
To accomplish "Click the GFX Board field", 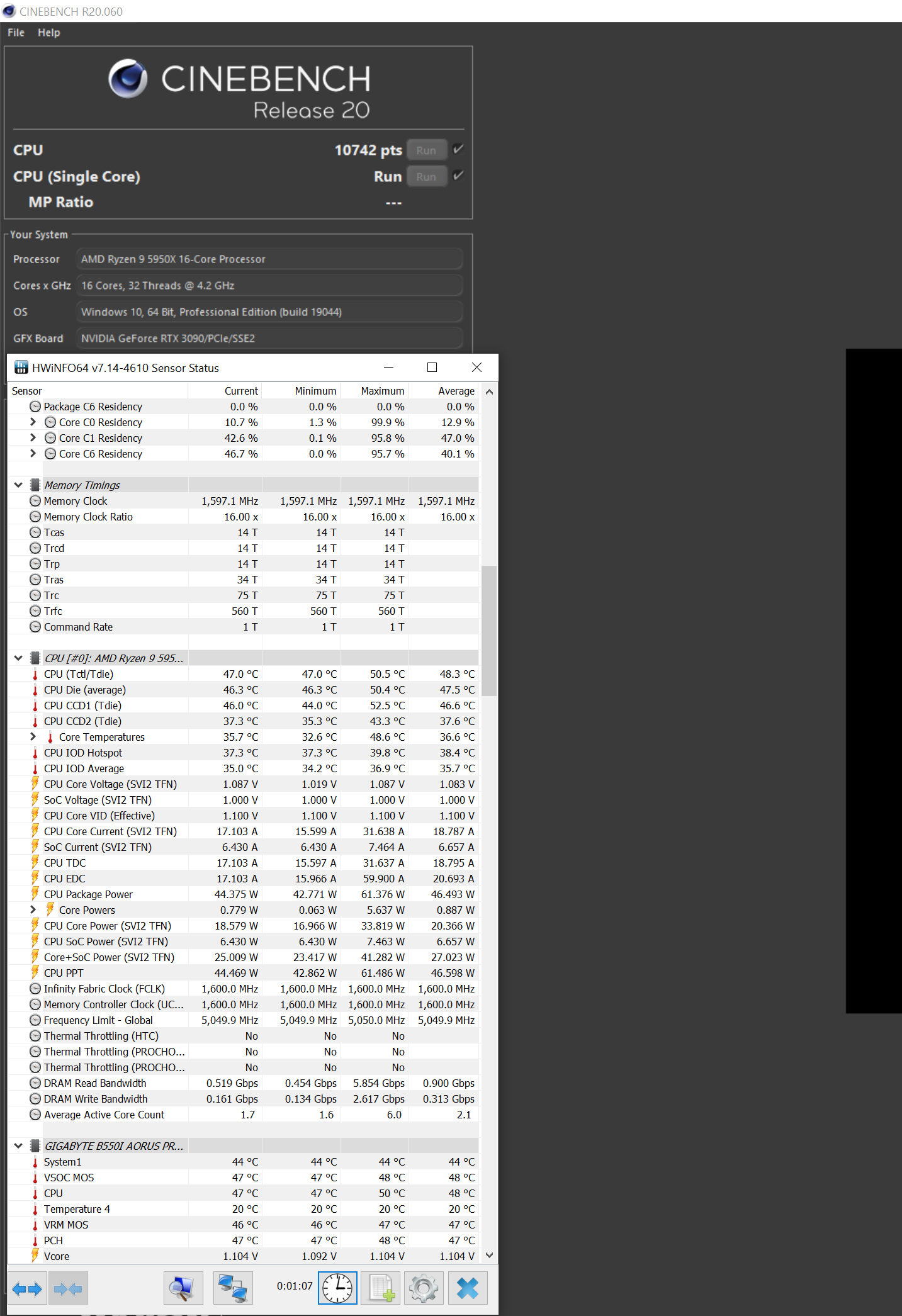I will click(269, 339).
